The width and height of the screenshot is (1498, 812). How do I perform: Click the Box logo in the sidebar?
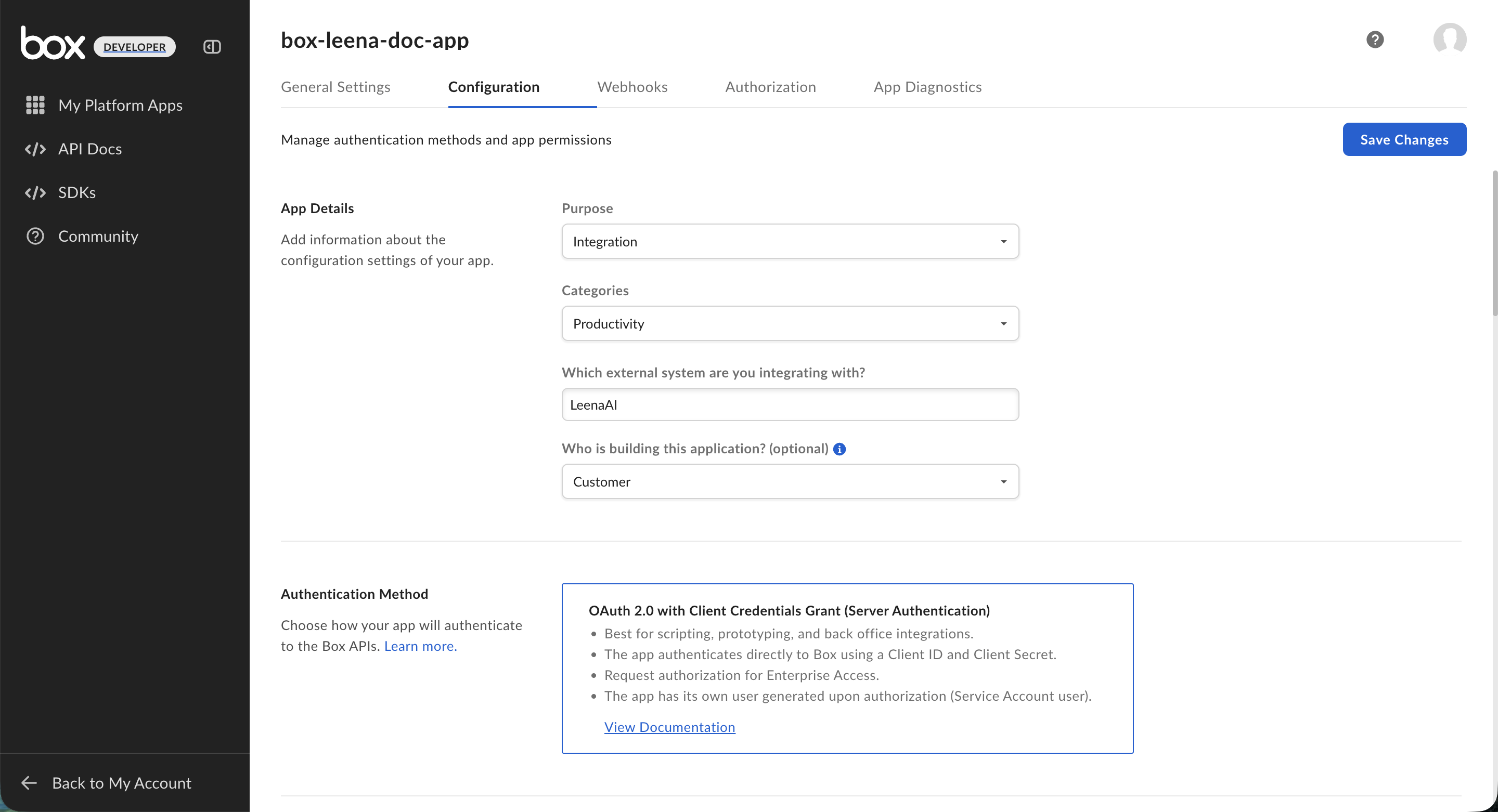pos(53,44)
